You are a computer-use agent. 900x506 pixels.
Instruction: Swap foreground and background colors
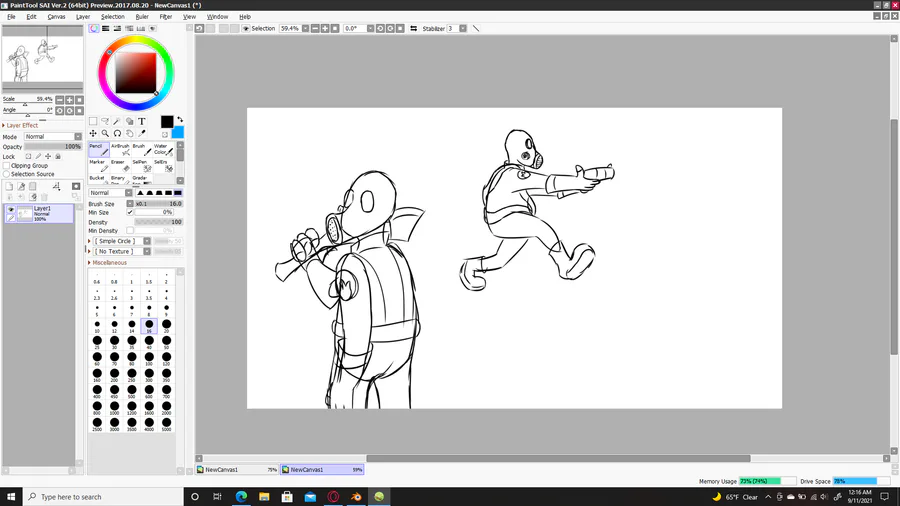pyautogui.click(x=180, y=119)
